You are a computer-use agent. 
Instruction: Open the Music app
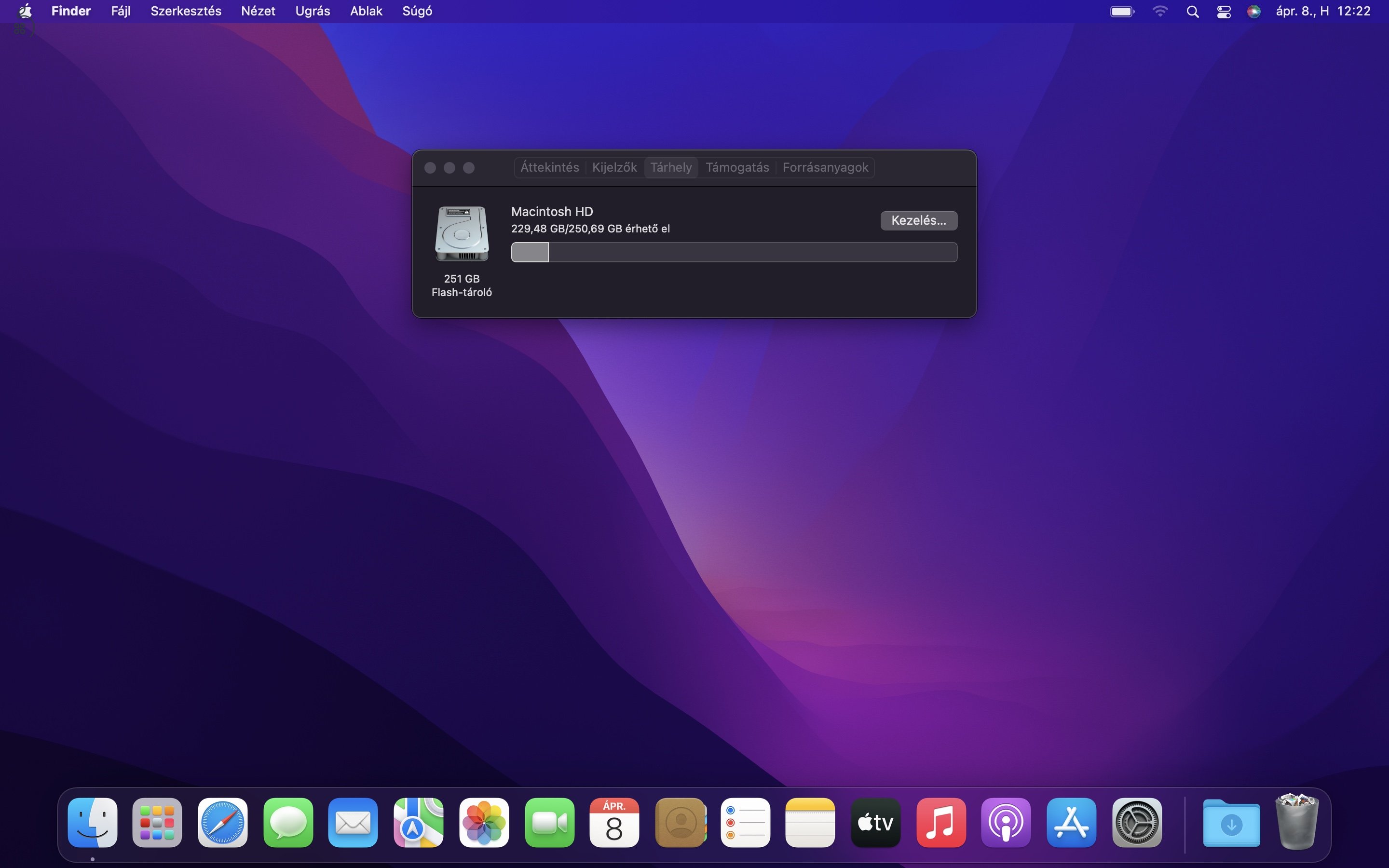941,822
